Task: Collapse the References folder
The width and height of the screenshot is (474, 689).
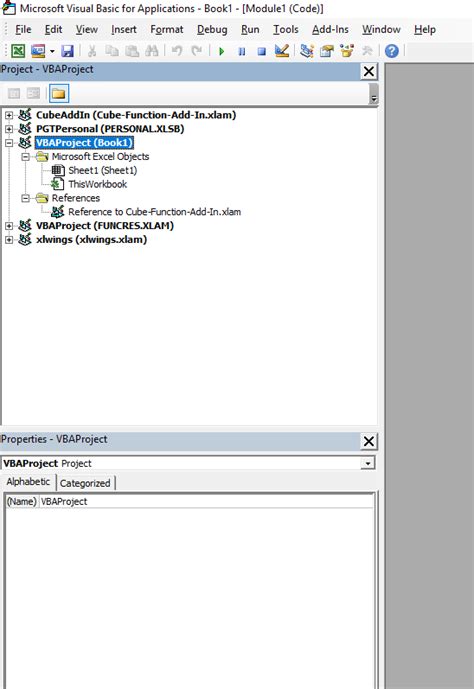Action: click(25, 198)
